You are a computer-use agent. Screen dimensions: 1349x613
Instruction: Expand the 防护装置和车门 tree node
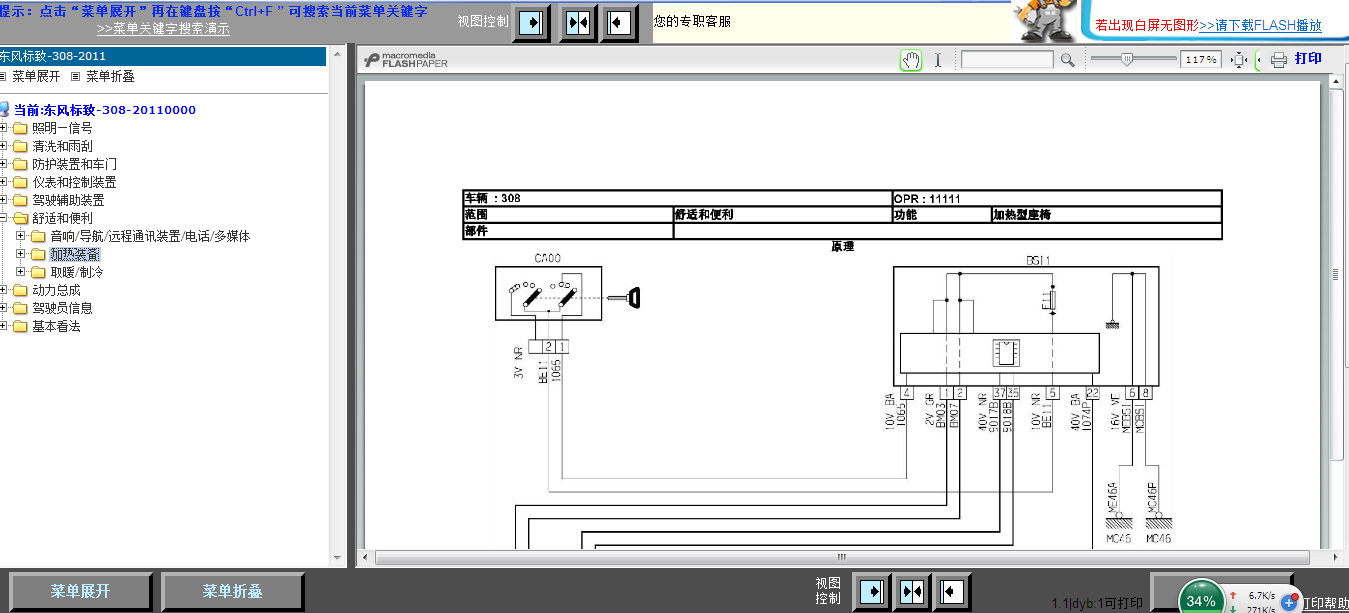pyautogui.click(x=4, y=164)
